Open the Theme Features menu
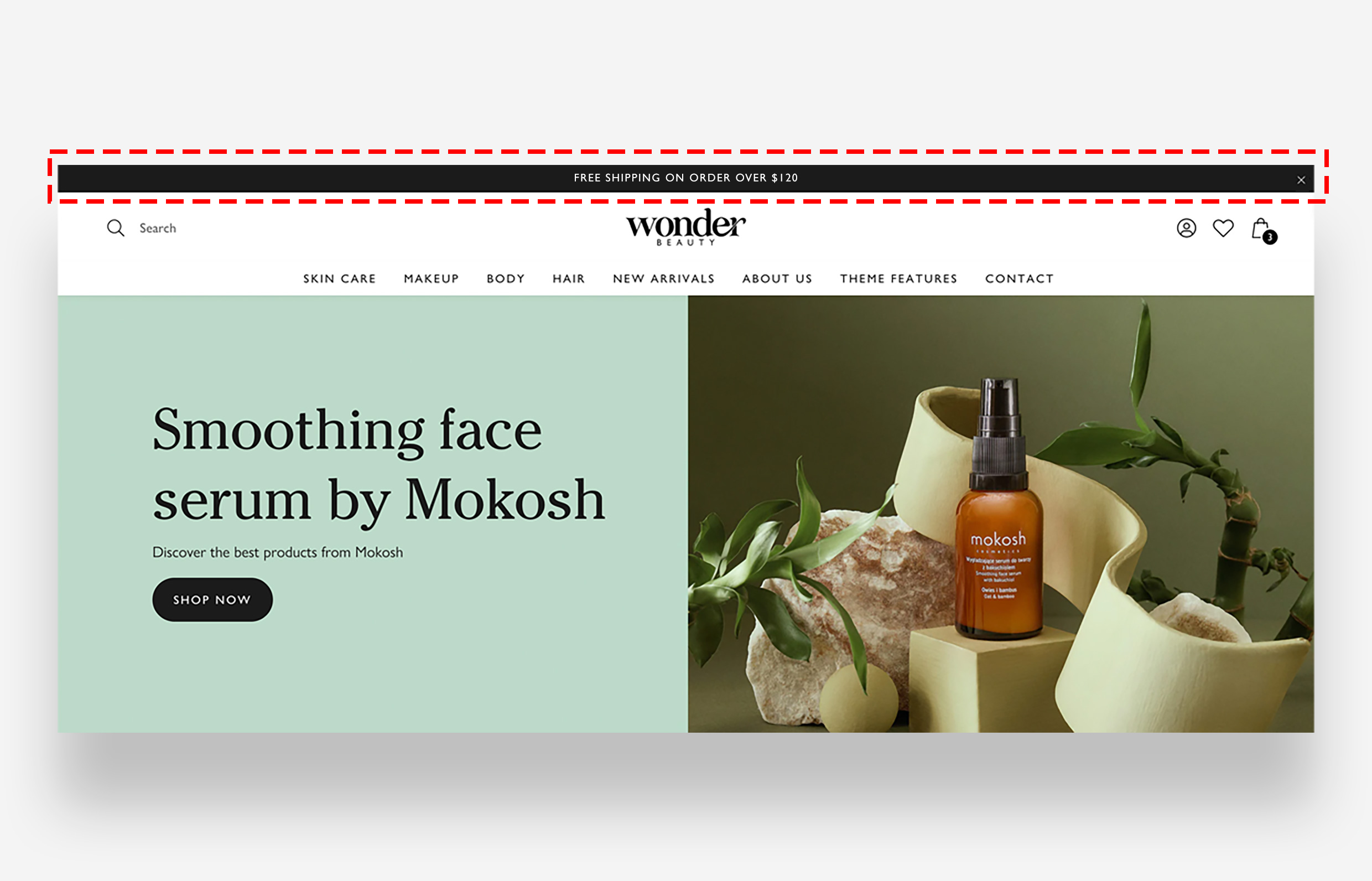 898,278
